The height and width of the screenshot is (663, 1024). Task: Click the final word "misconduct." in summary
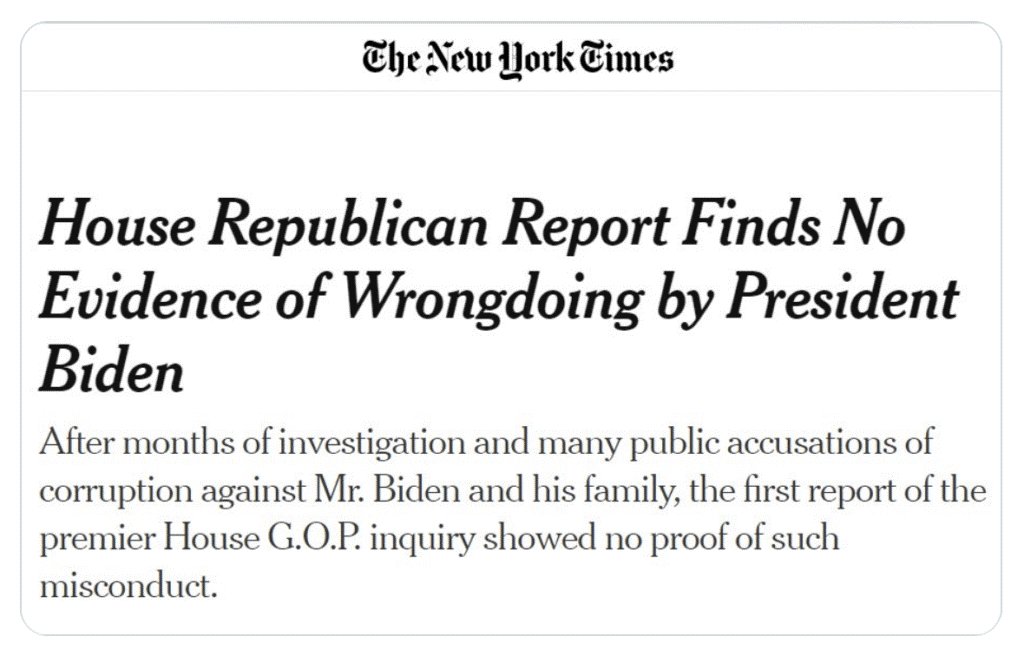point(128,586)
